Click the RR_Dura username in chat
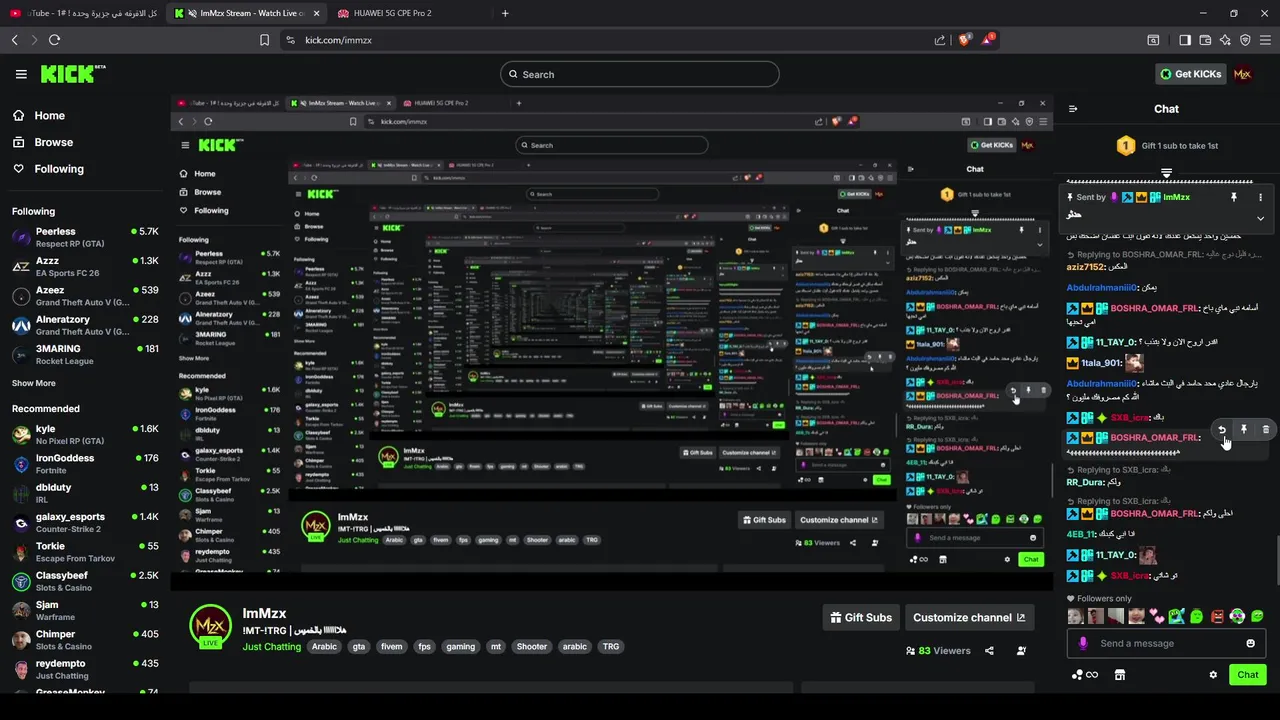Screen dimensions: 1280x720 point(1086,482)
